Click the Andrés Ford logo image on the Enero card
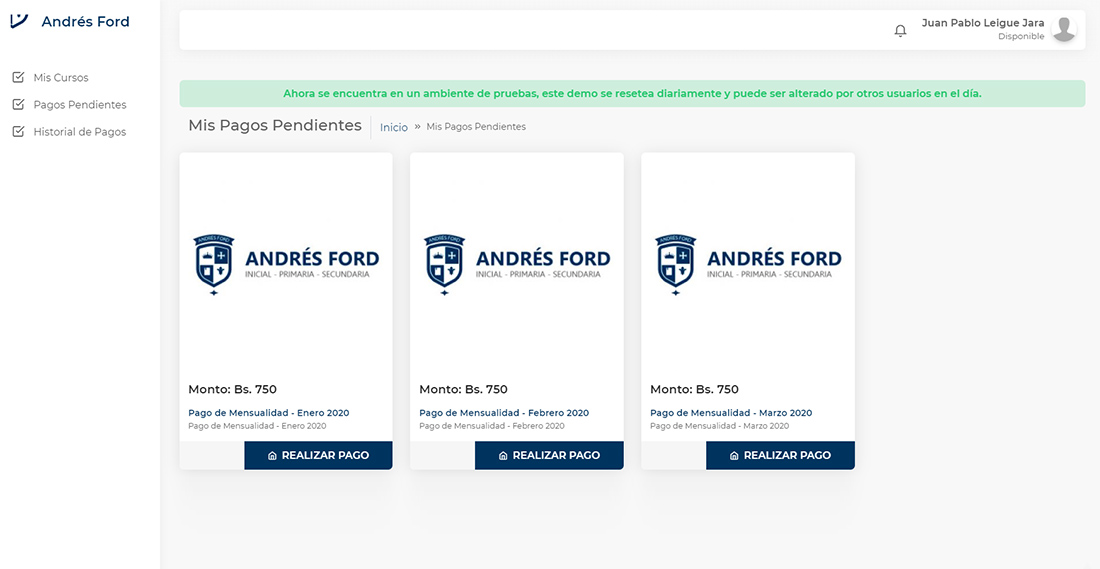The width and height of the screenshot is (1100, 569). pos(286,265)
